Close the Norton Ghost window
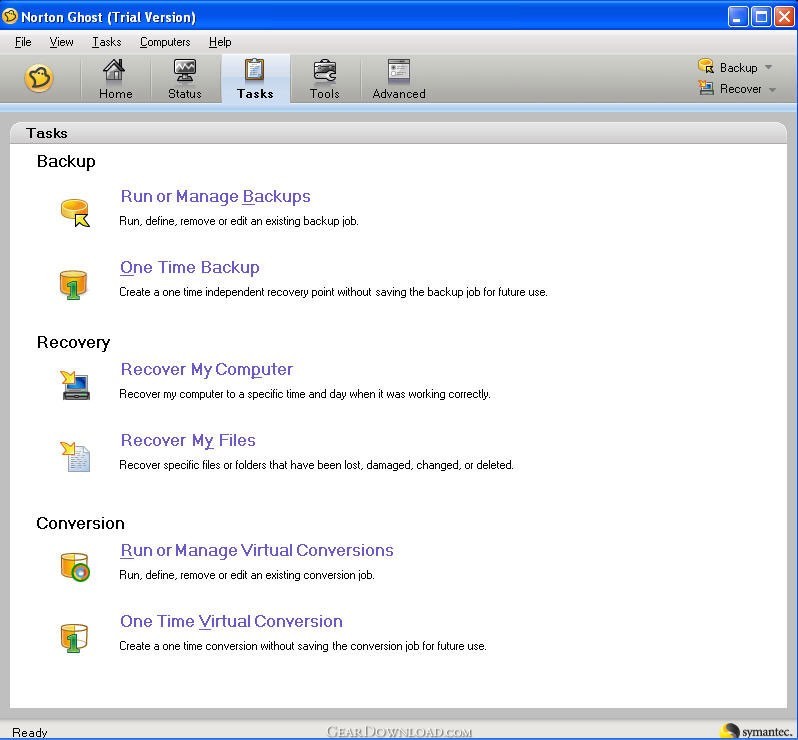The height and width of the screenshot is (740, 798). tap(784, 16)
